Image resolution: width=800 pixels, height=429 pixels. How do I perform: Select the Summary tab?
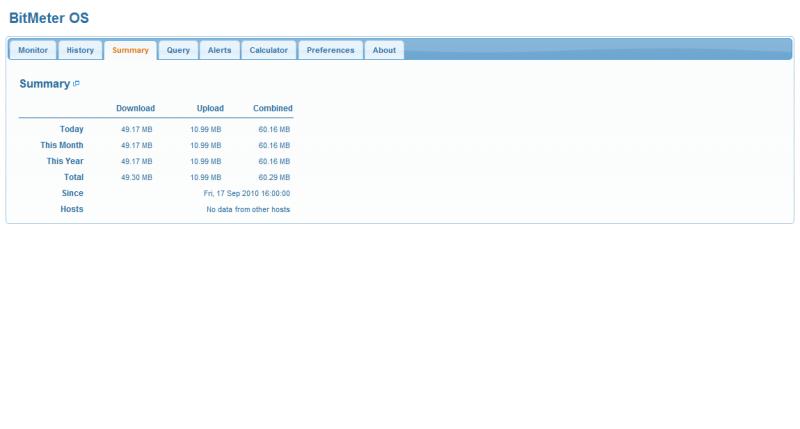coord(130,50)
